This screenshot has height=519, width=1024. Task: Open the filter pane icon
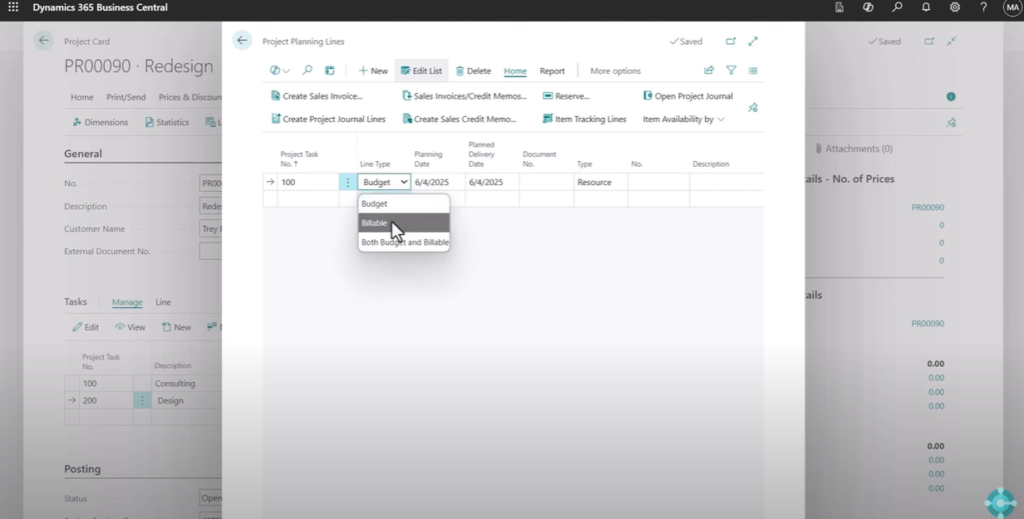(731, 71)
